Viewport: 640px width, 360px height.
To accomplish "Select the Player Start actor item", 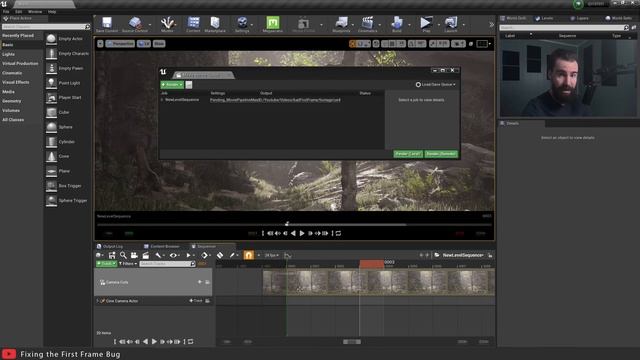I will point(67,98).
